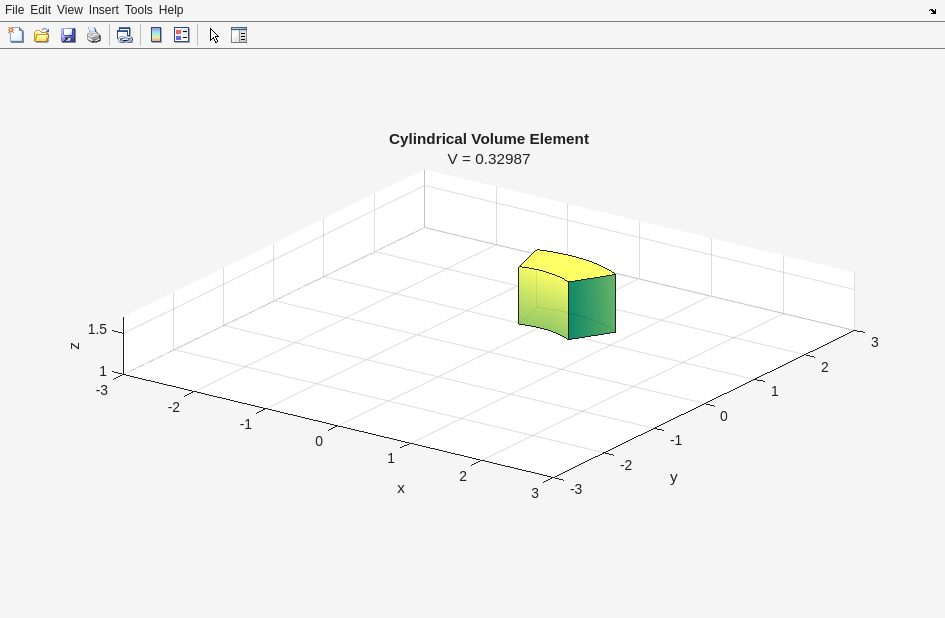The height and width of the screenshot is (618, 945).
Task: Click the 'Cylindrical Volume Element' plot title
Action: tap(488, 139)
